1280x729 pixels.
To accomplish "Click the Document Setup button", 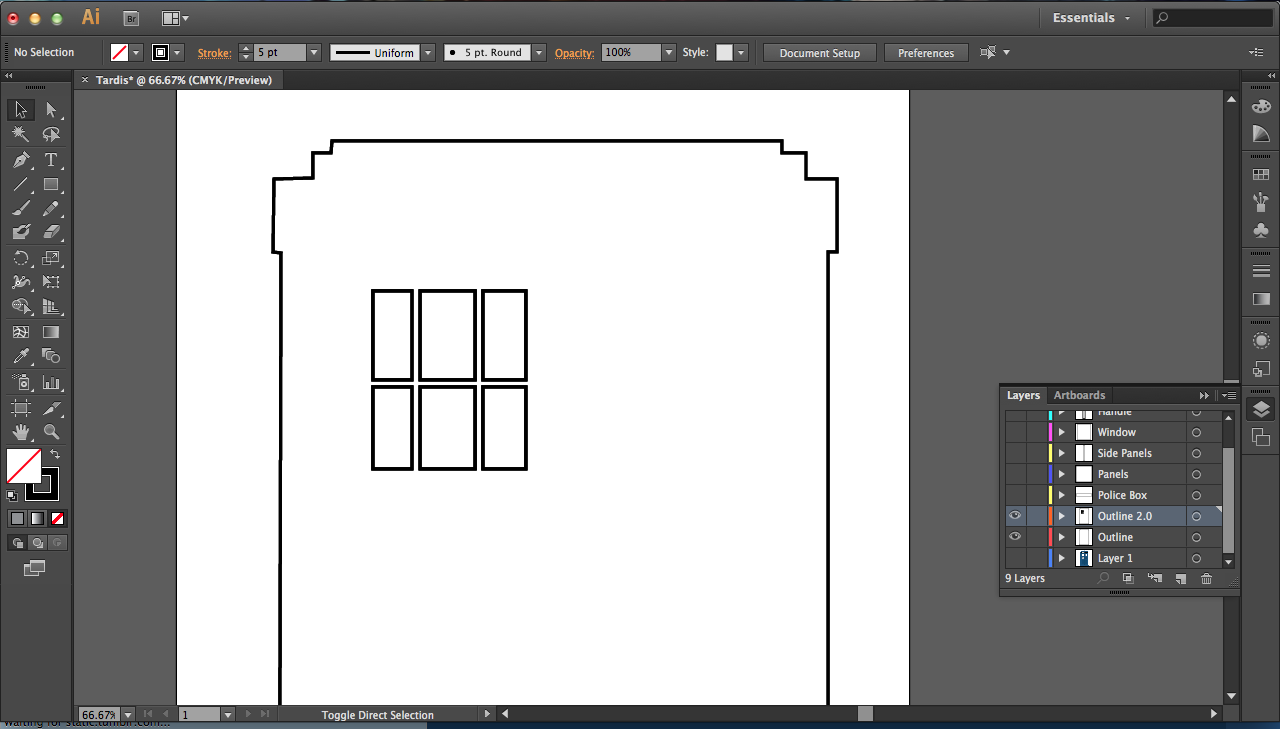I will pyautogui.click(x=820, y=53).
